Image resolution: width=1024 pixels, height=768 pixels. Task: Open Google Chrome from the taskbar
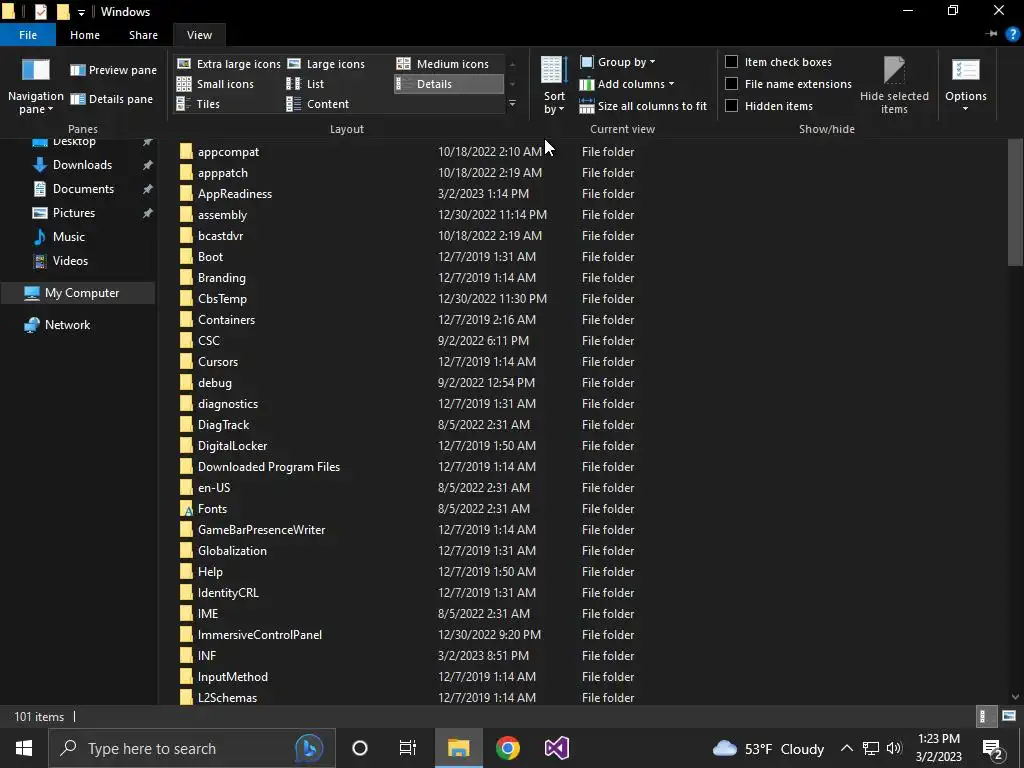coord(507,748)
